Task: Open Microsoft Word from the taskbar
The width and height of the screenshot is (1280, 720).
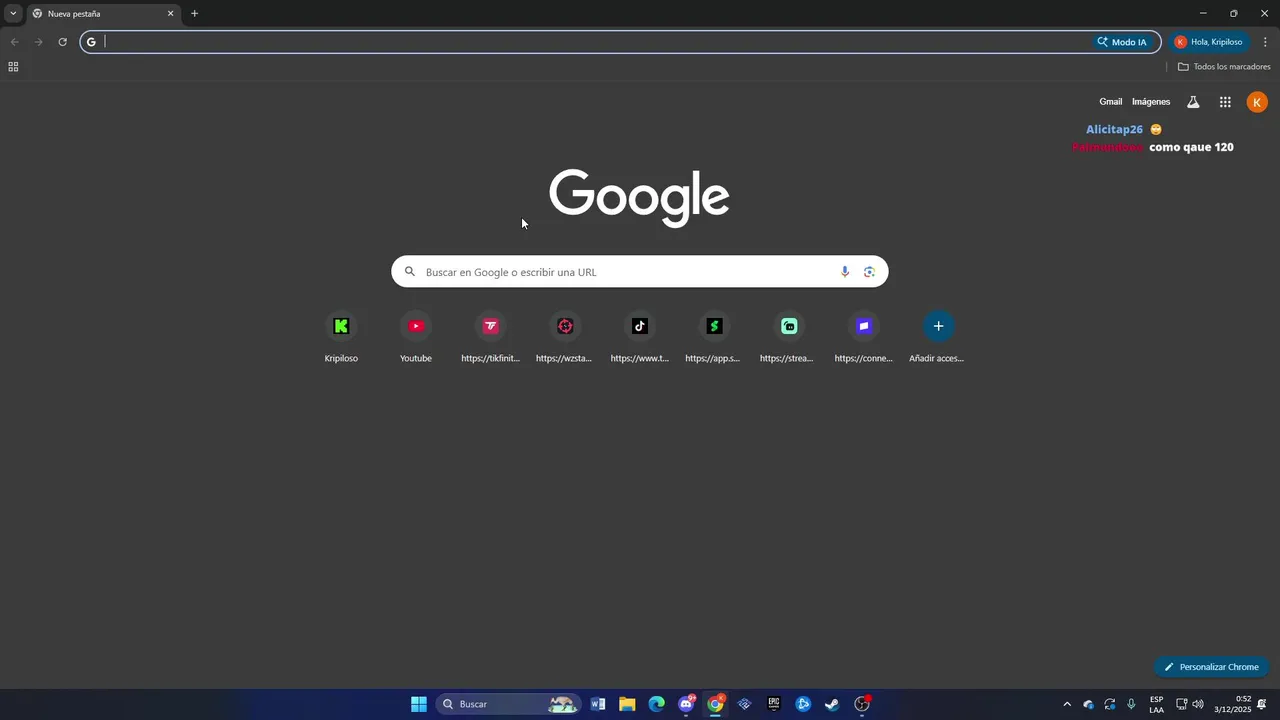Action: coord(598,704)
